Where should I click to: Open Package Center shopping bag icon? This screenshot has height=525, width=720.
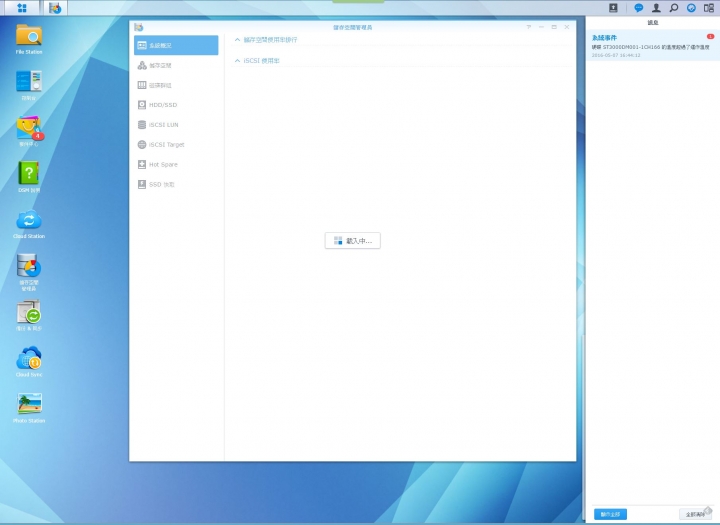(x=29, y=131)
